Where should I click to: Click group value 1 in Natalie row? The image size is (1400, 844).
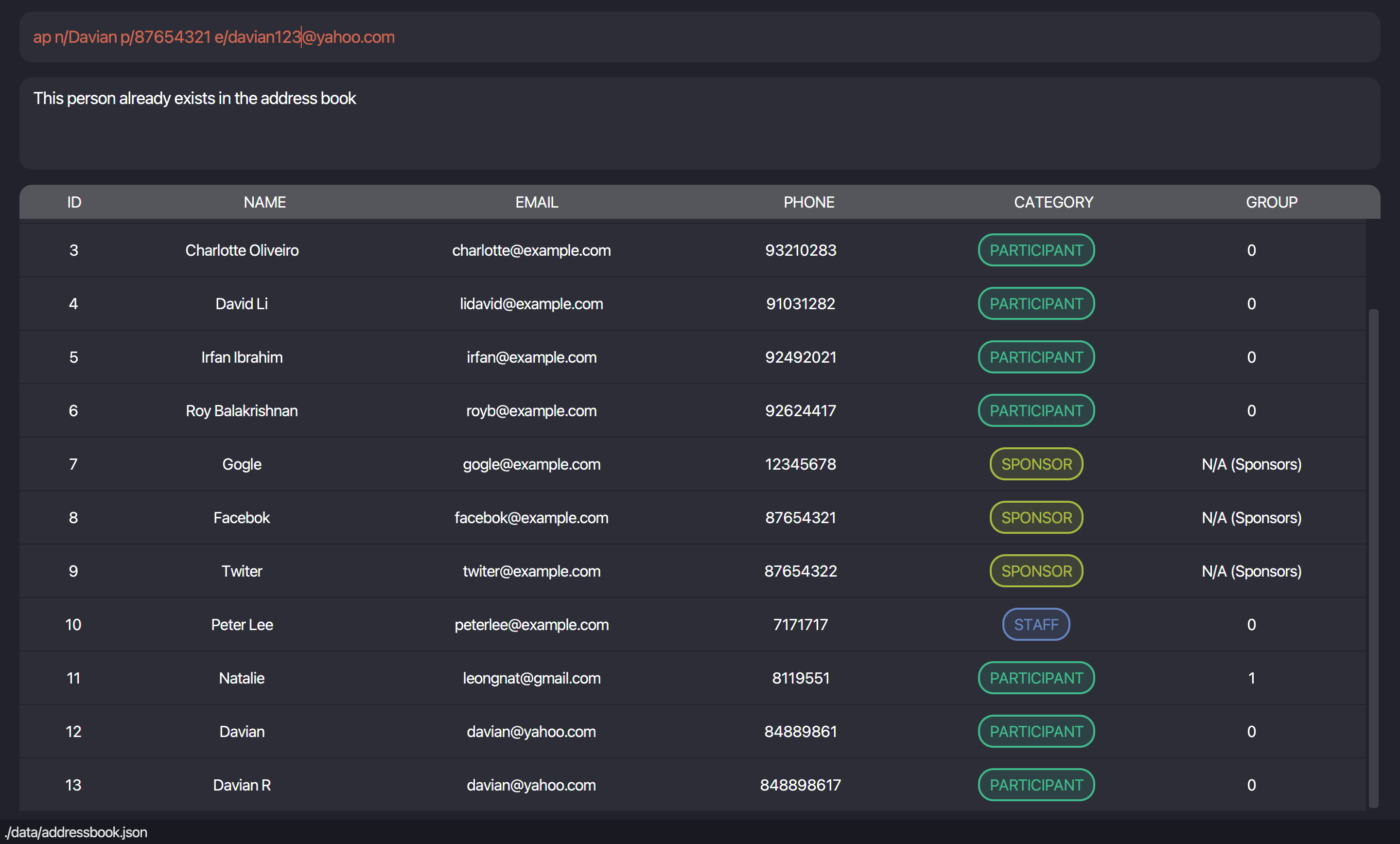point(1251,677)
